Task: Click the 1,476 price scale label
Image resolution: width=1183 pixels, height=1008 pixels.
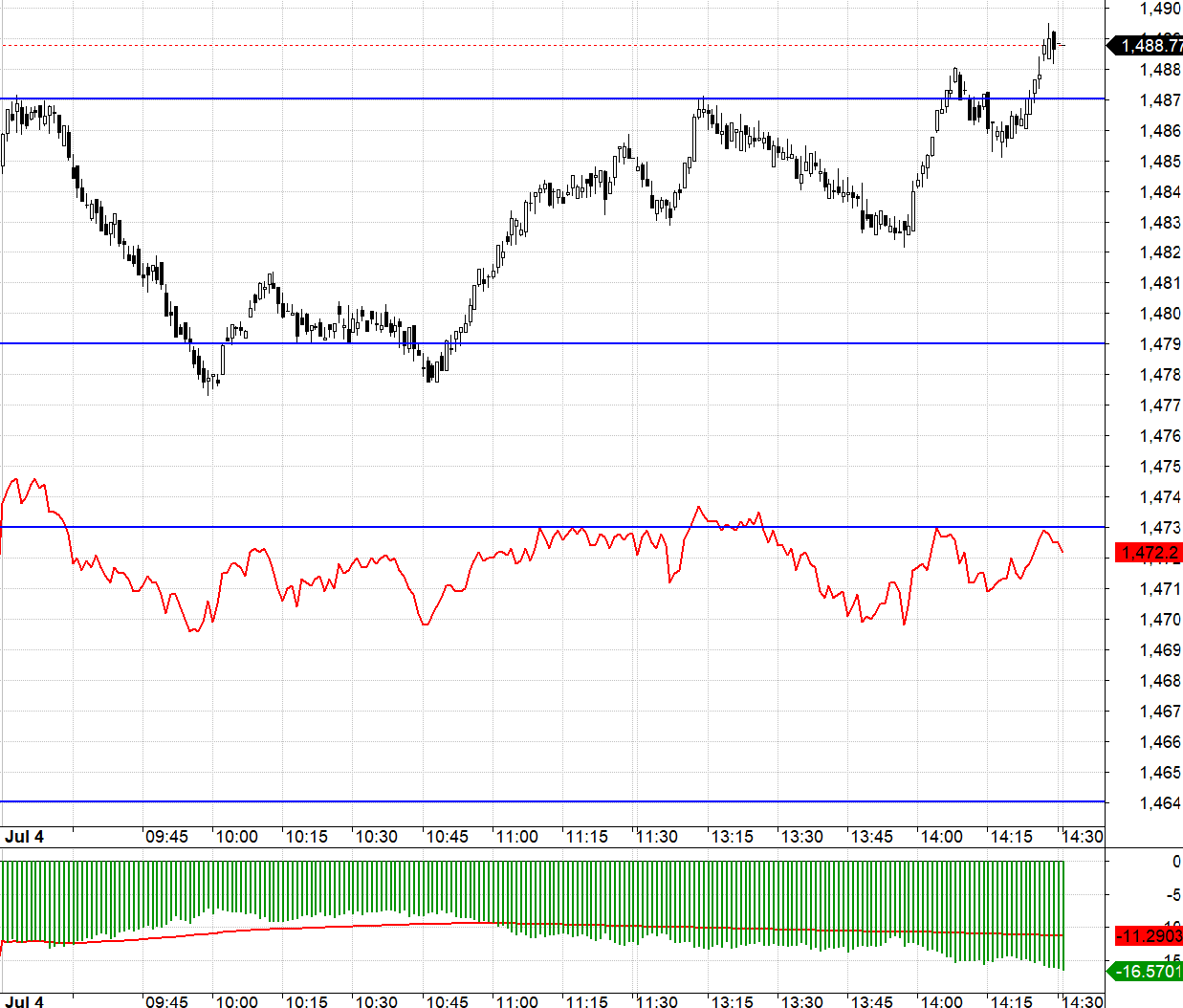Action: tap(1160, 436)
